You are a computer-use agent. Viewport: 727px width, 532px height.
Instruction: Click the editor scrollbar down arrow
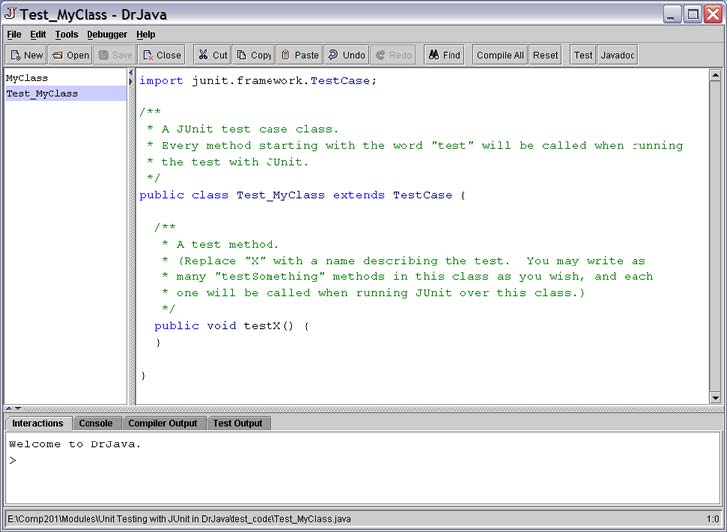(715, 397)
